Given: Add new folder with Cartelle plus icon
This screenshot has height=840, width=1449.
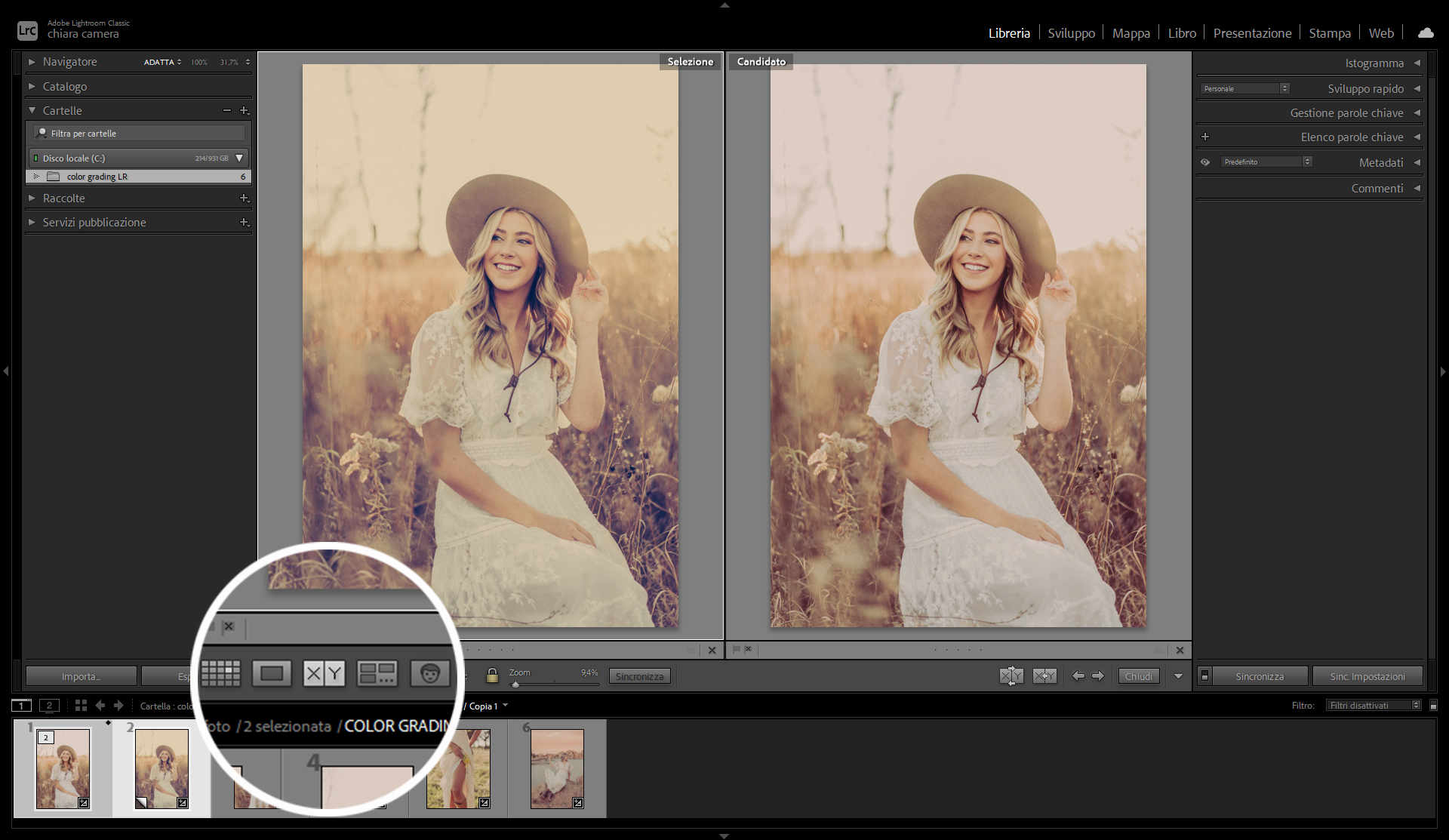Looking at the screenshot, I should point(244,110).
